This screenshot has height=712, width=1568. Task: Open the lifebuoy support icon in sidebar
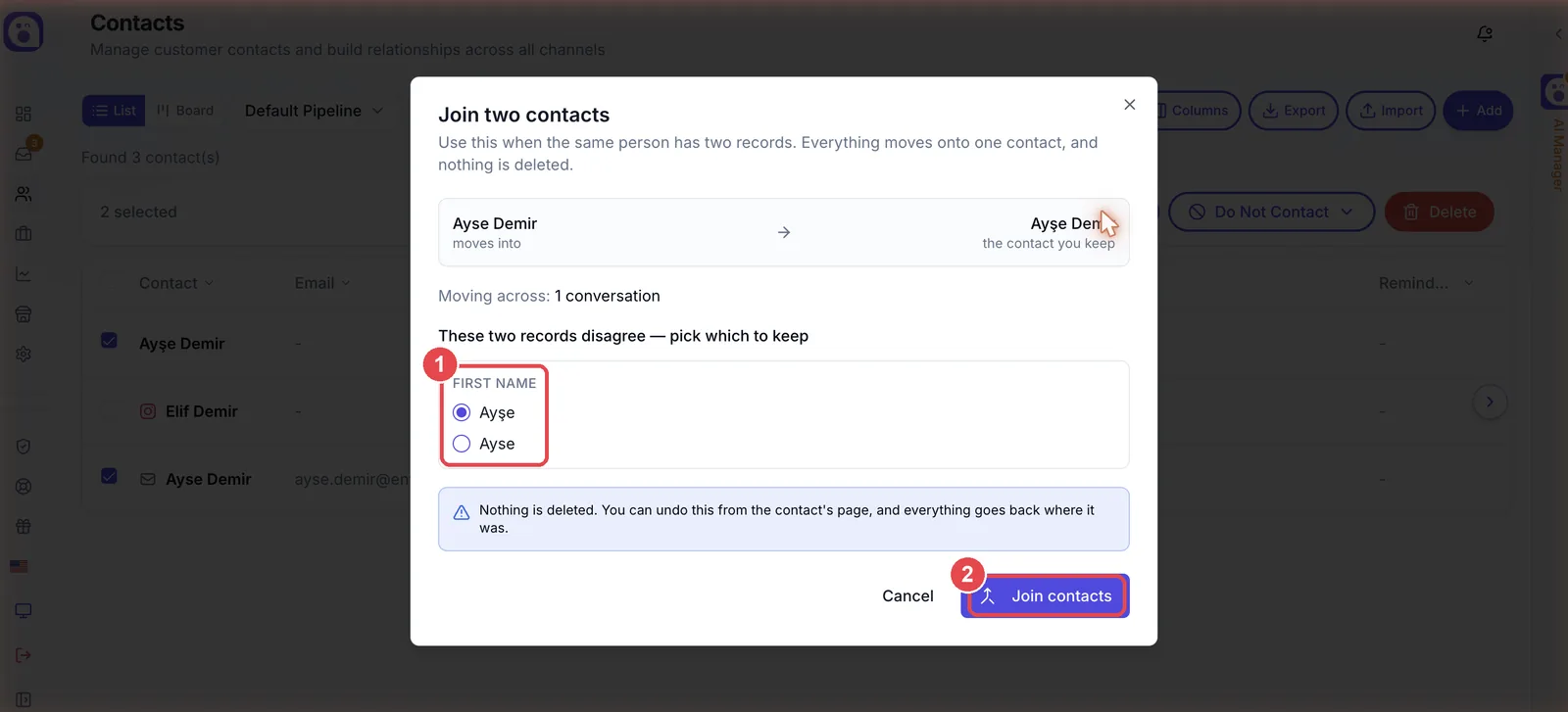click(24, 487)
